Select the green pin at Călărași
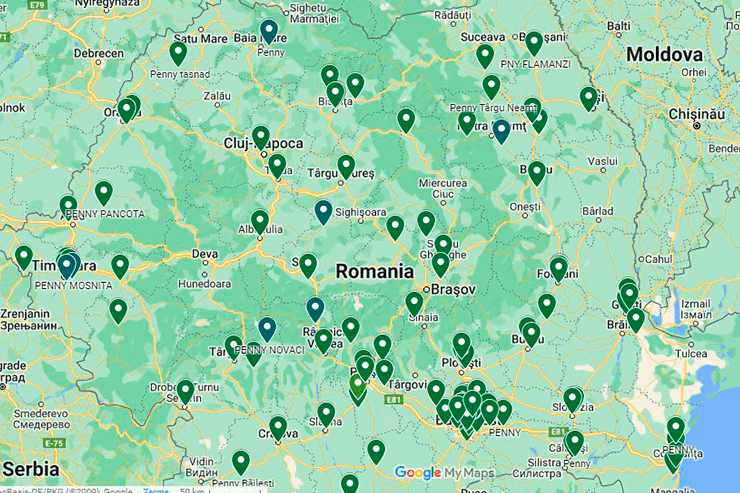Image resolution: width=740 pixels, height=493 pixels. coord(575,443)
